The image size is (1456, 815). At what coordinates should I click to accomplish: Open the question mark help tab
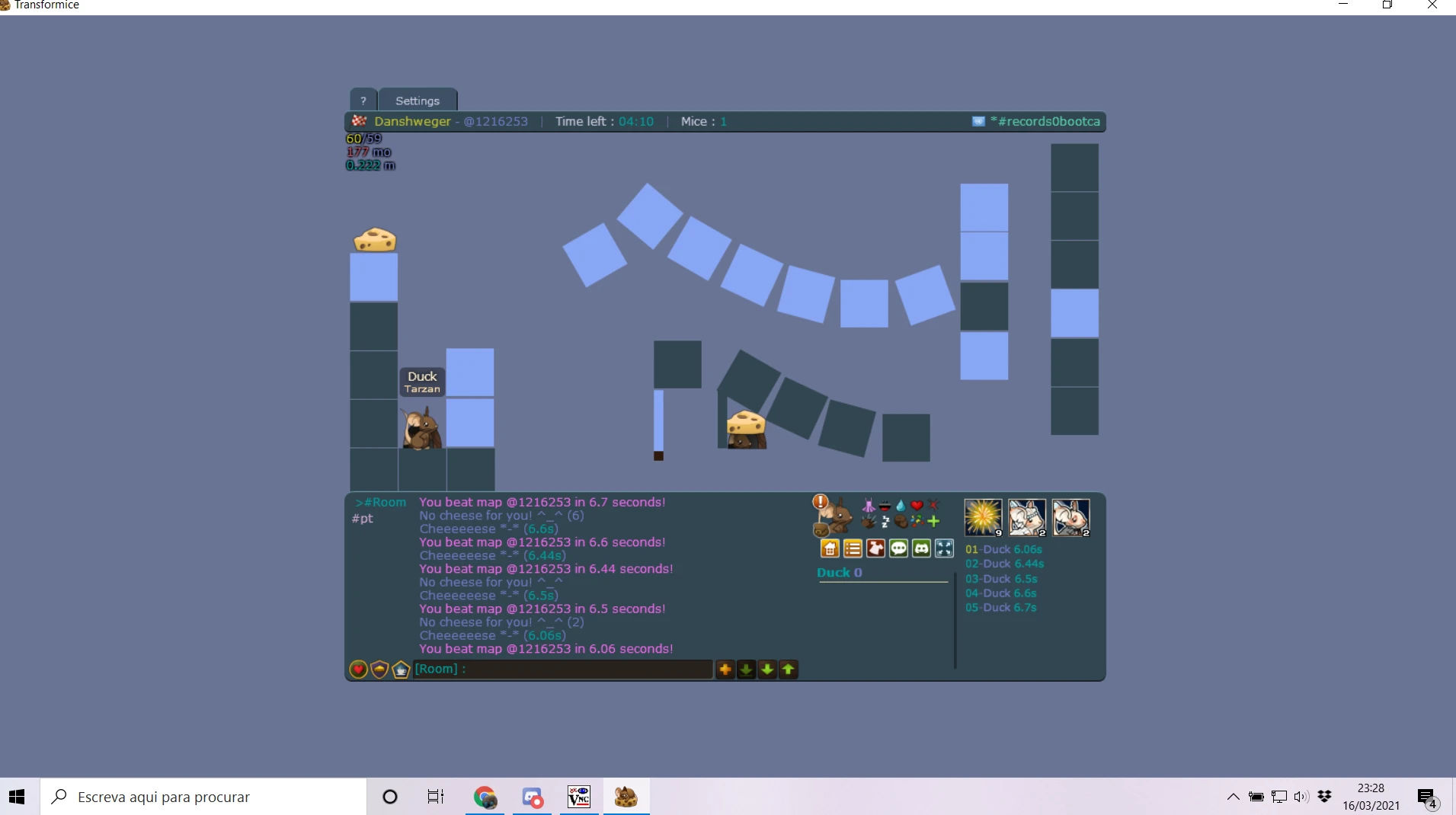[x=363, y=101]
